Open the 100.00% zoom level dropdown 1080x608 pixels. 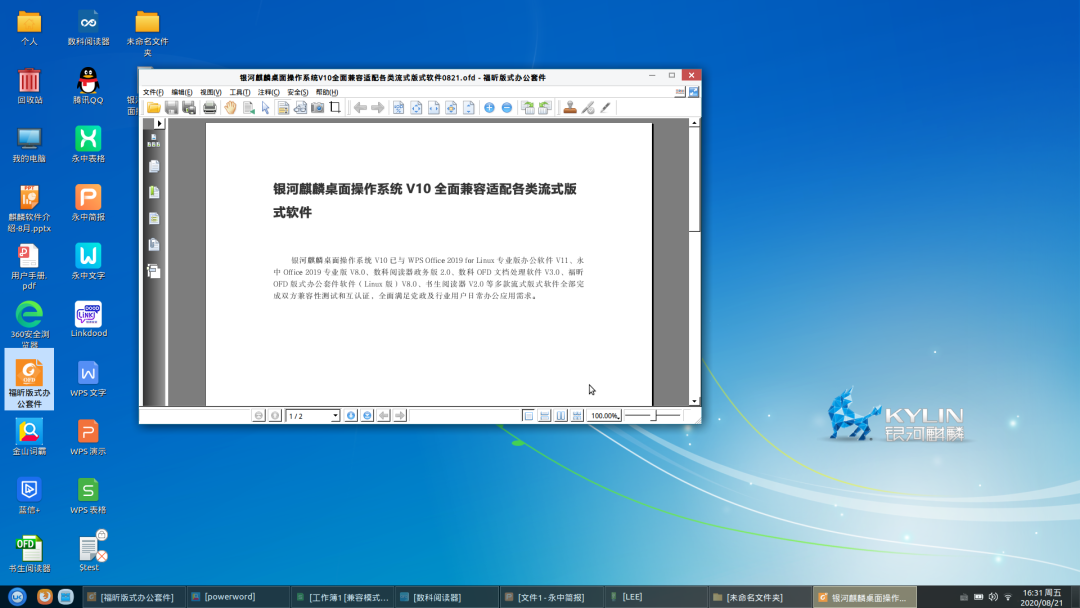pyautogui.click(x=605, y=416)
